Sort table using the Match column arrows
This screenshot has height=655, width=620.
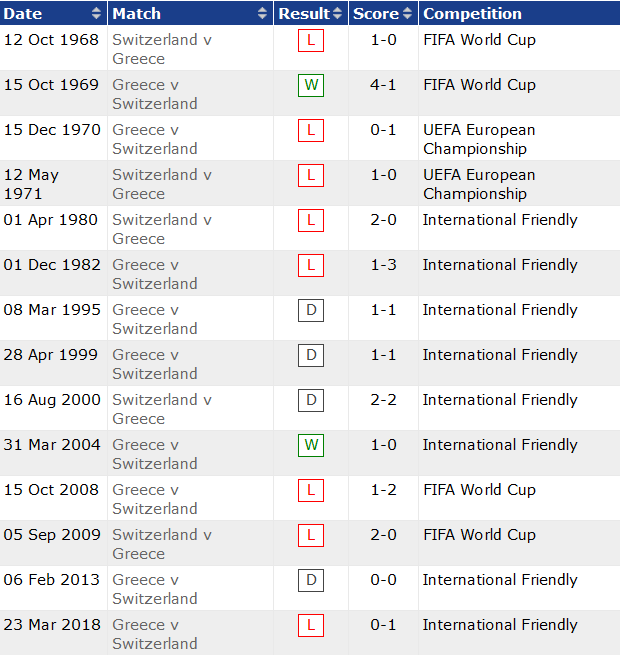263,14
